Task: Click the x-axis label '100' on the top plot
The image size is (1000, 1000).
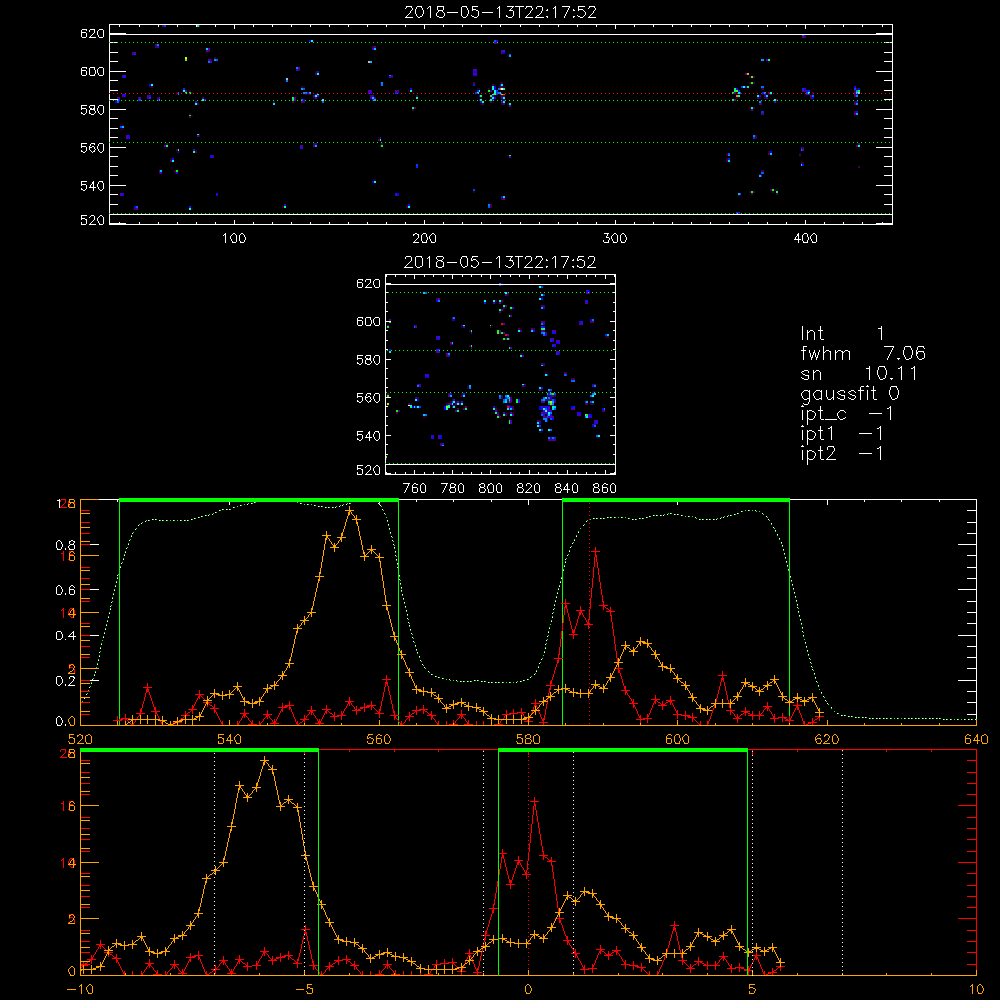Action: [x=234, y=239]
